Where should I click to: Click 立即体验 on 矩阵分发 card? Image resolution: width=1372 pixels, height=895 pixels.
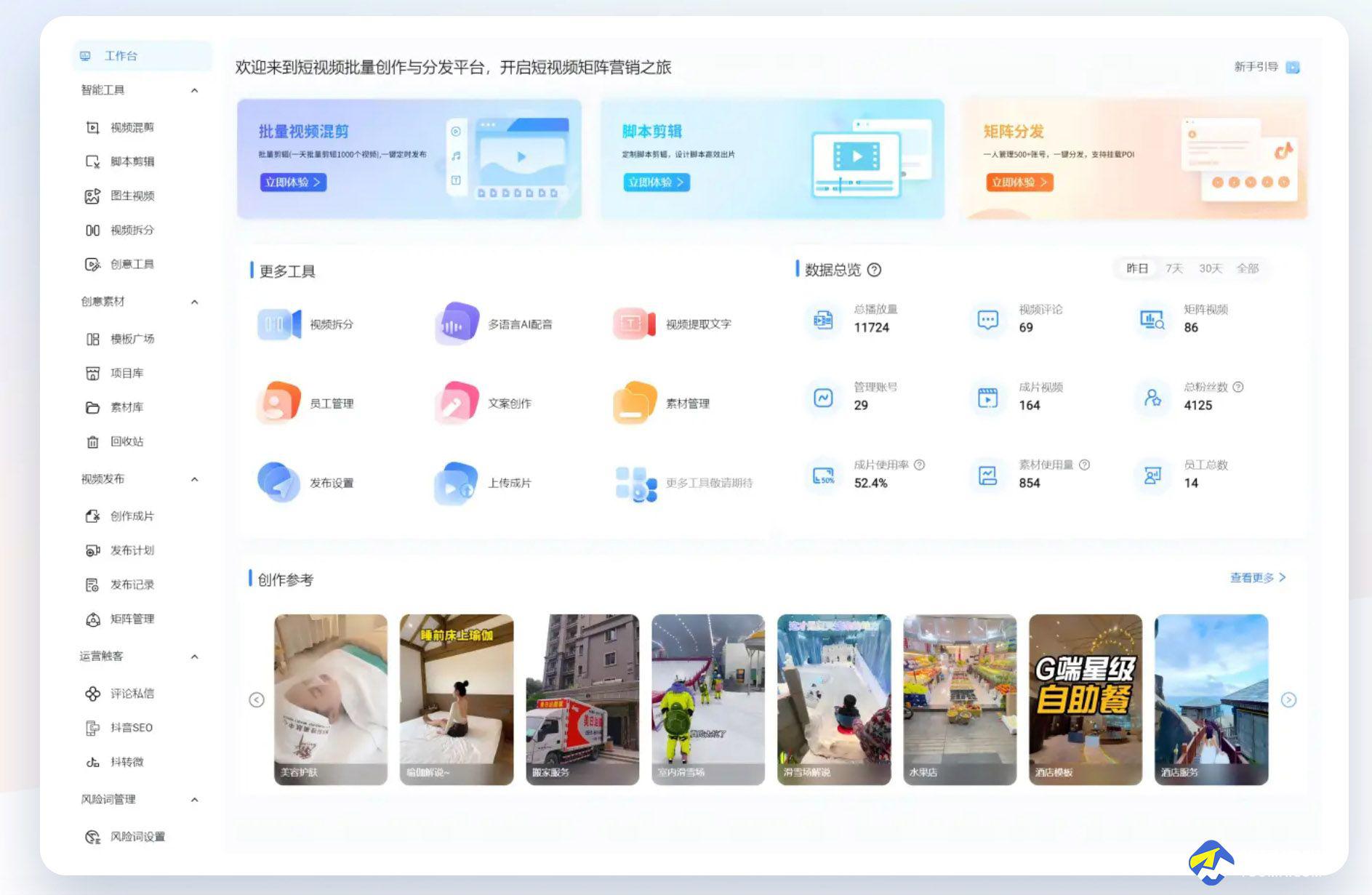coord(1019,182)
